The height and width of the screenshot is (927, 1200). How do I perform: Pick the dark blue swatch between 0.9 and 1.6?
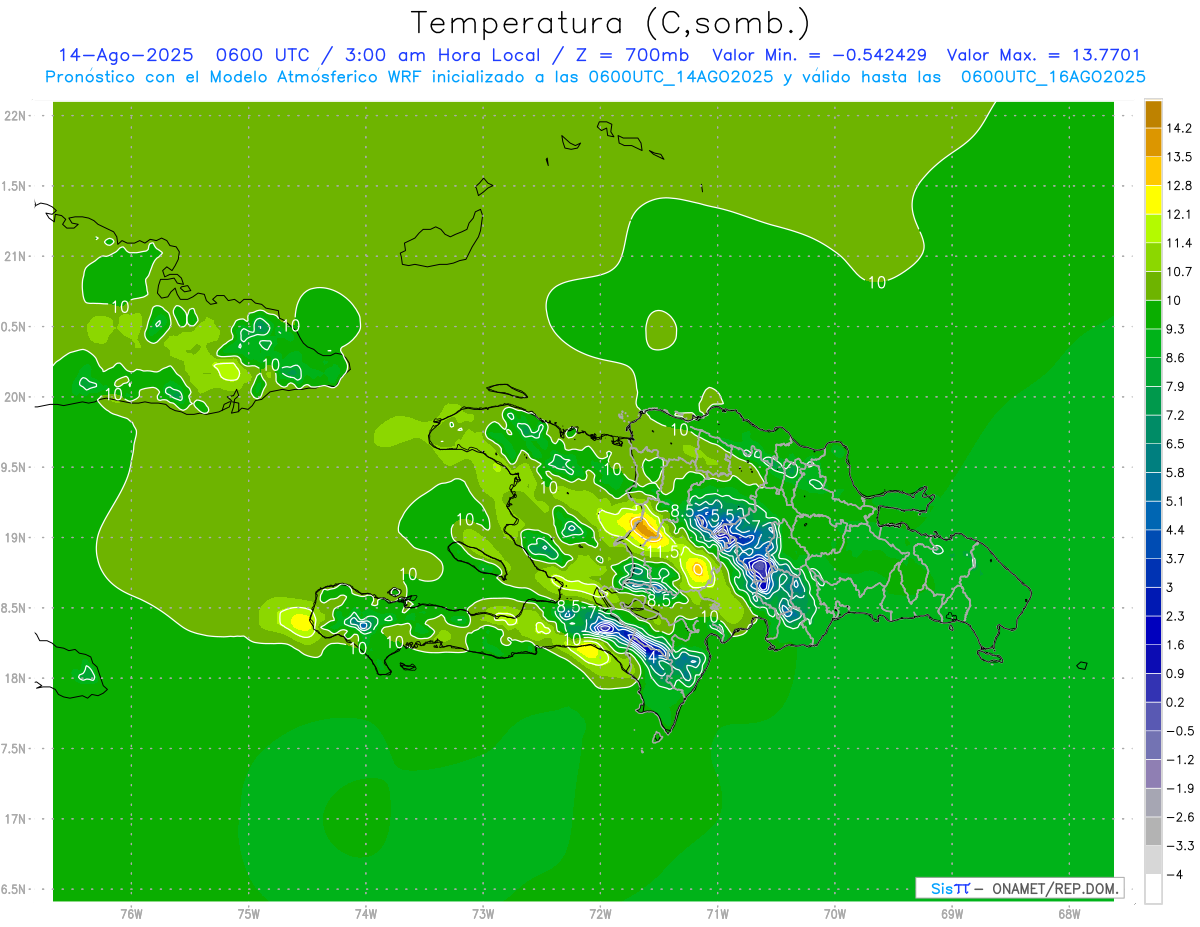1153,658
